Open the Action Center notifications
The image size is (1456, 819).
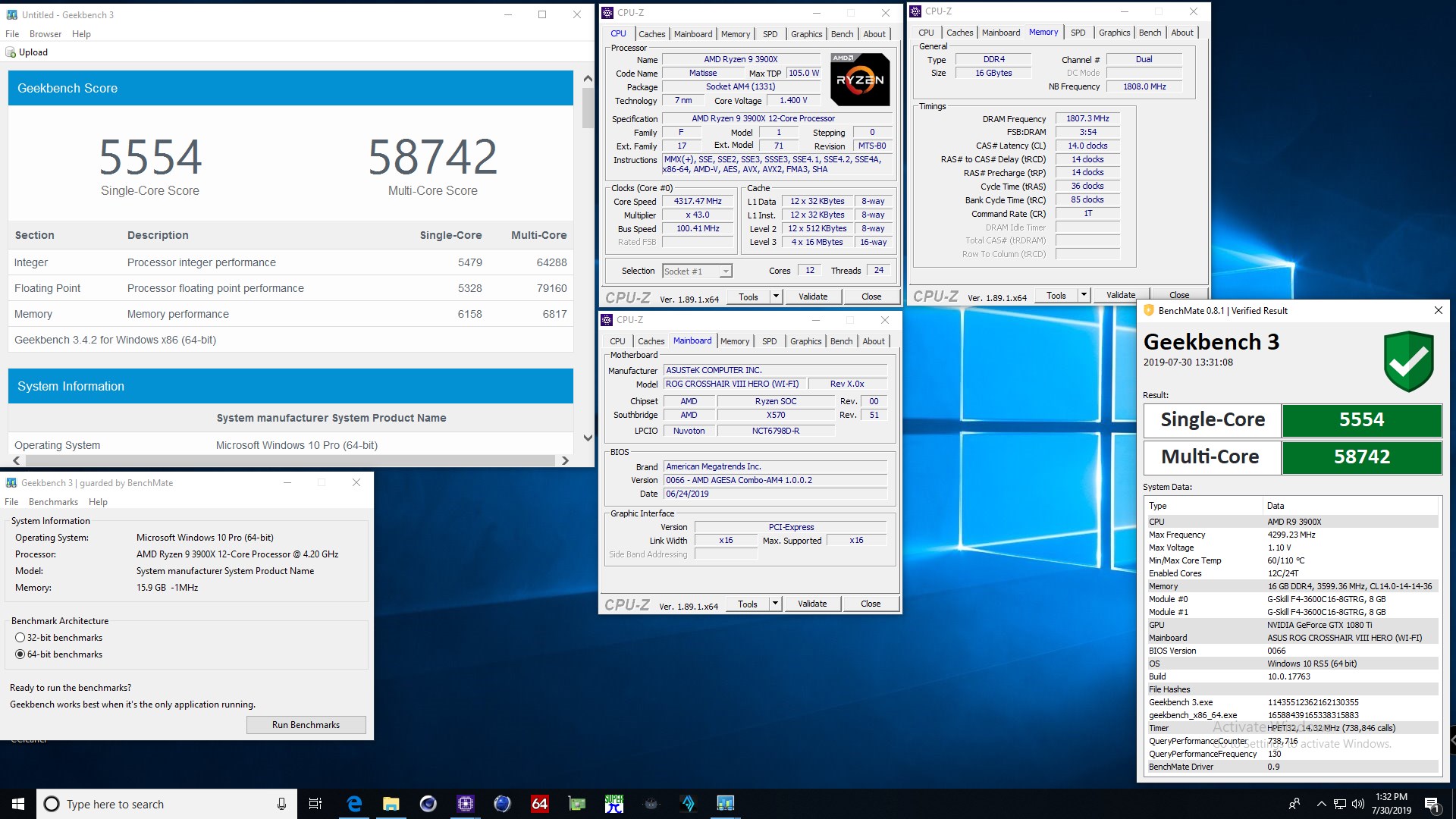pyautogui.click(x=1432, y=804)
